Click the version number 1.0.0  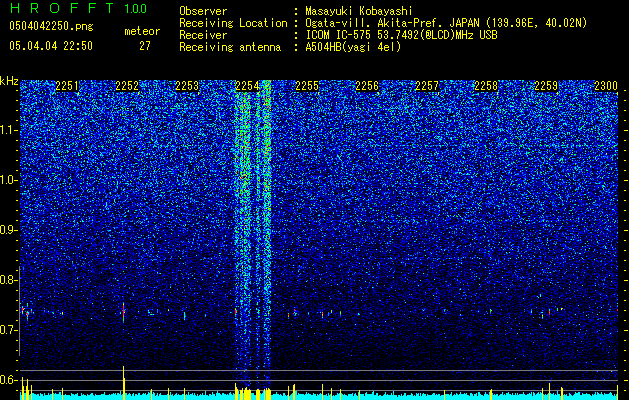click(x=136, y=9)
